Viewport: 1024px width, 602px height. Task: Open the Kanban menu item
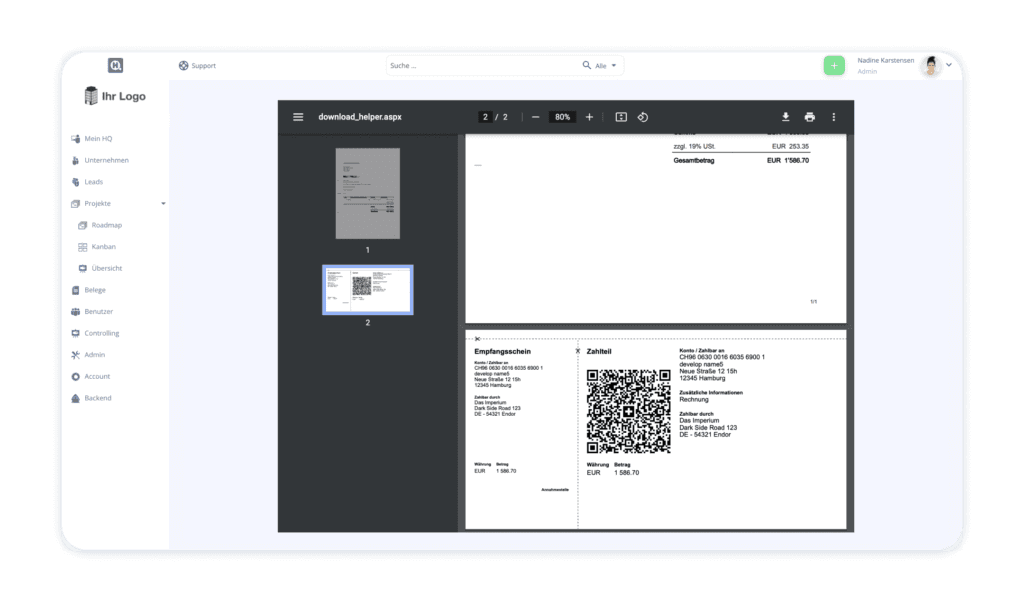pos(103,247)
